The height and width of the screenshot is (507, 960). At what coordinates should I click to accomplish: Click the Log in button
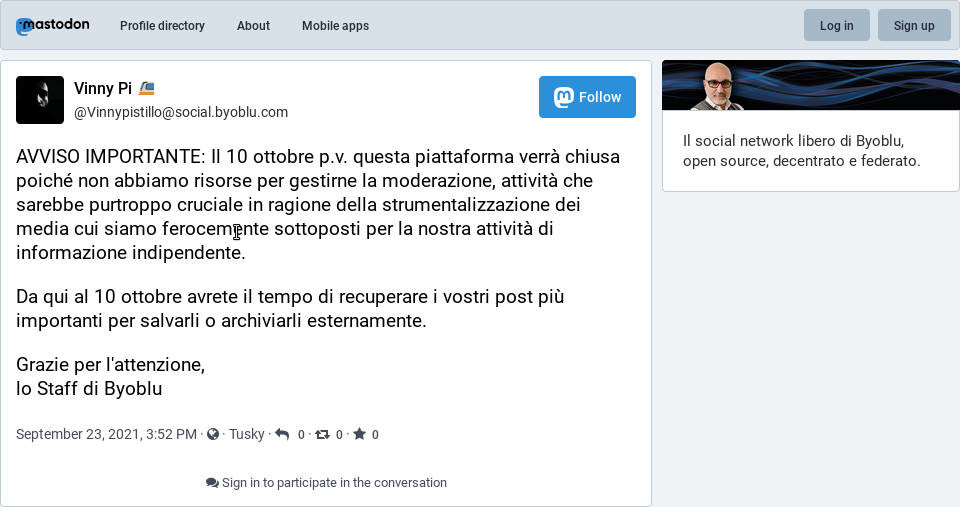click(x=836, y=25)
